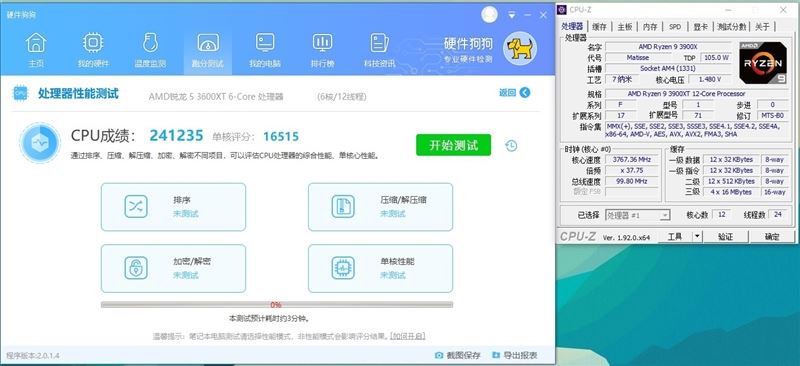Click the 硬件狗狗 brand title text

point(468,43)
